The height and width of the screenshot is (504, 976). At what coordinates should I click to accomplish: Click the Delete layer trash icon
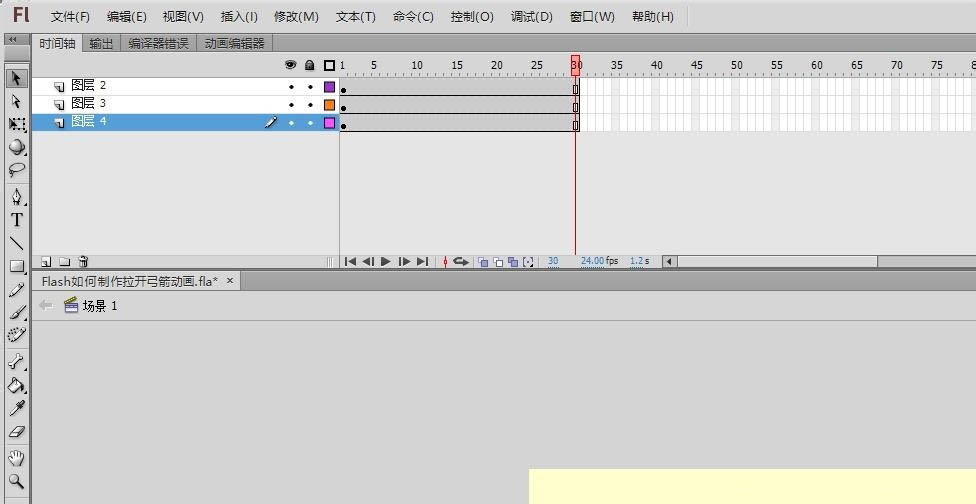[x=83, y=262]
